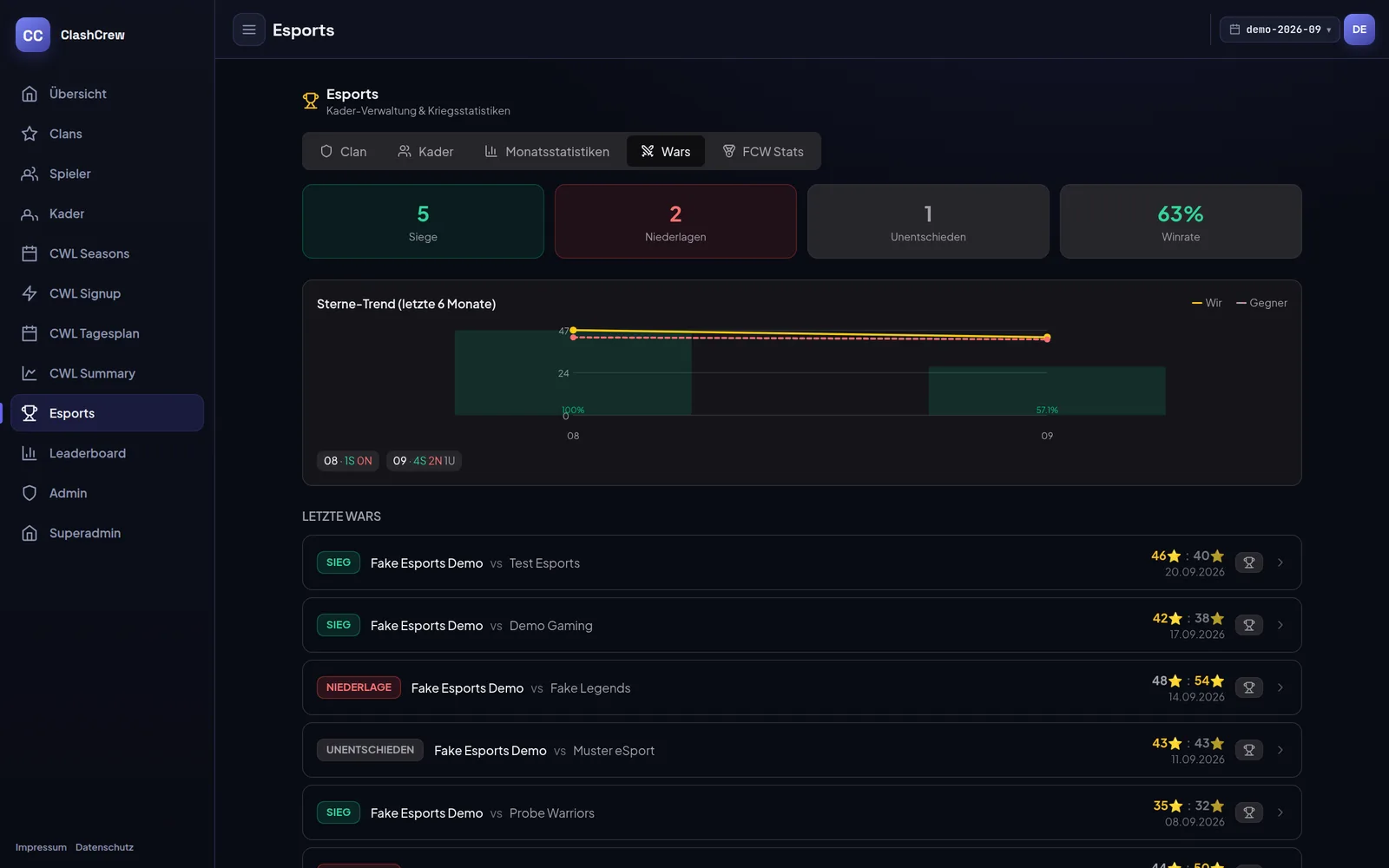Click the 100% win rate bar for month 08
The width and height of the screenshot is (1389, 868).
click(x=573, y=372)
